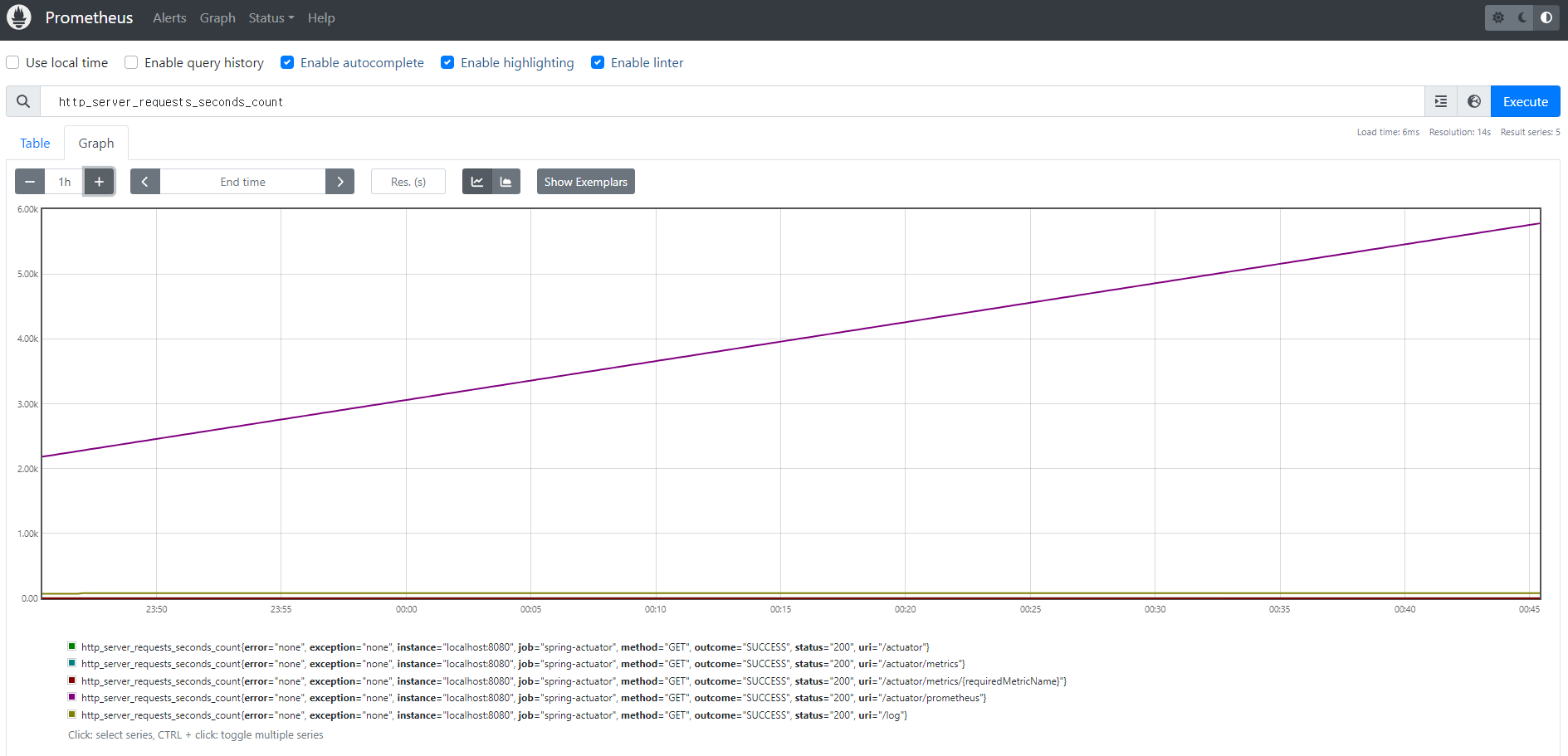Tick the Enable query history checkbox
Image resolution: width=1568 pixels, height=756 pixels.
pos(131,62)
